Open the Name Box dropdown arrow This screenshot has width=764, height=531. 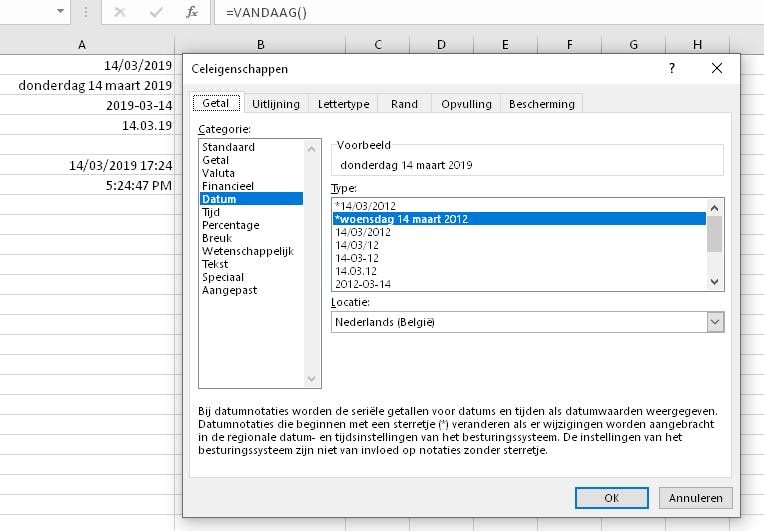pos(60,11)
